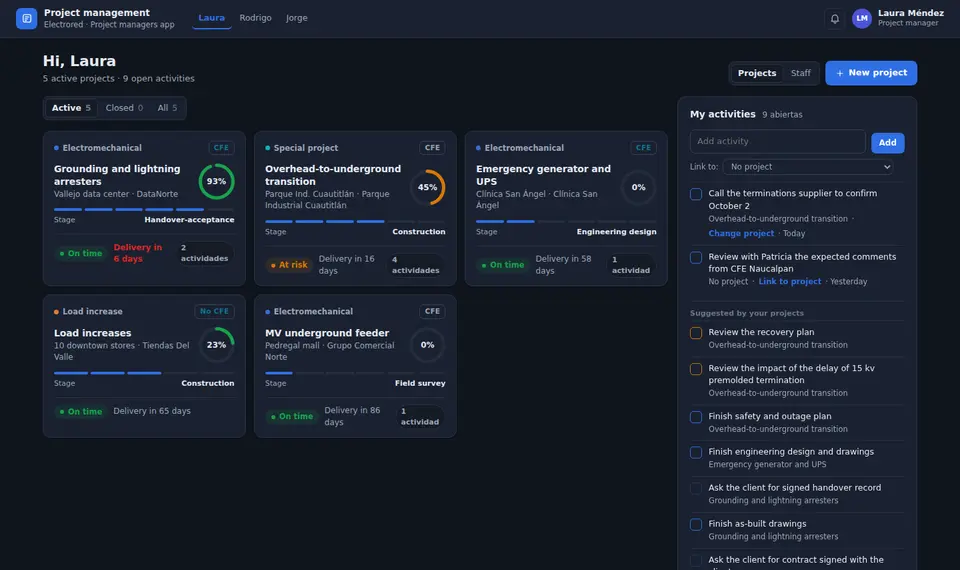Check 'Review the impact of the delay' suggestion
The height and width of the screenshot is (570, 960).
click(x=696, y=369)
